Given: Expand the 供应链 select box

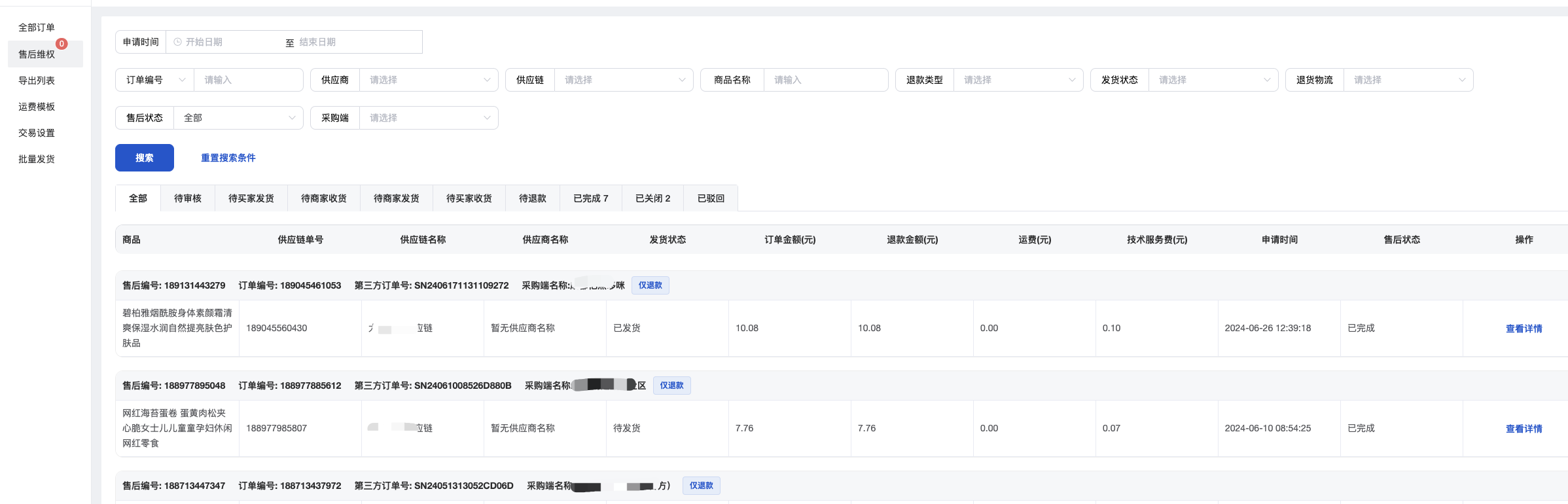Looking at the screenshot, I should tap(624, 80).
